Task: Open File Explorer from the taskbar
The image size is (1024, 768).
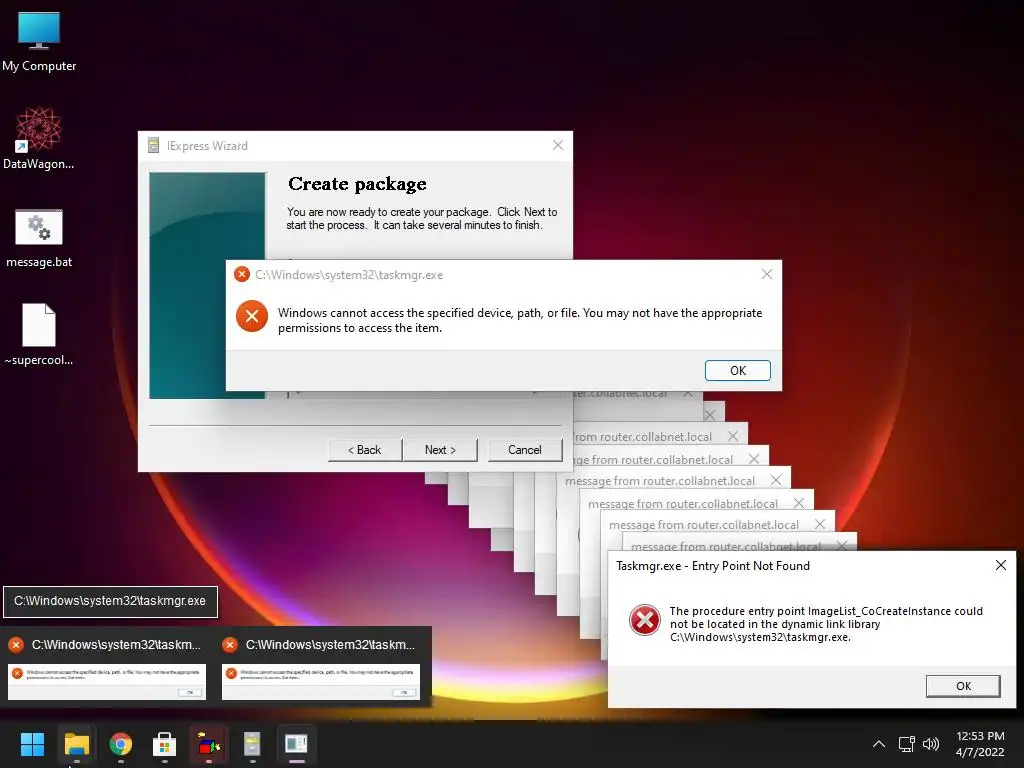Action: tap(76, 743)
